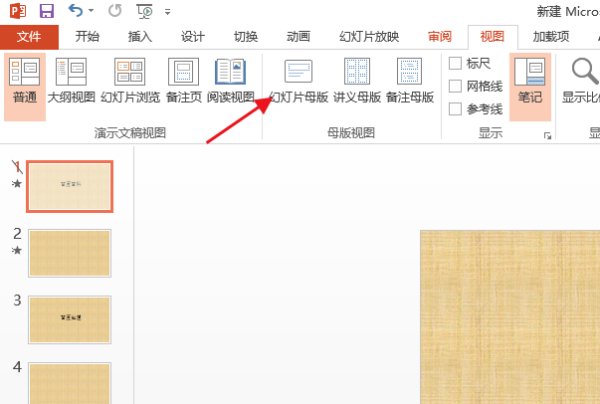Image resolution: width=600 pixels, height=404 pixels.
Task: Click the PowerPoint application icon
Action: pyautogui.click(x=18, y=11)
